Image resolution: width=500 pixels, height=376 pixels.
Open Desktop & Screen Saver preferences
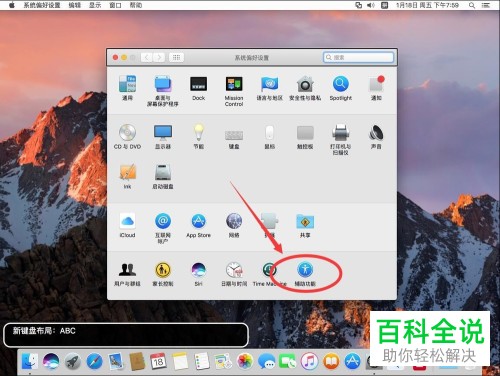click(x=163, y=90)
